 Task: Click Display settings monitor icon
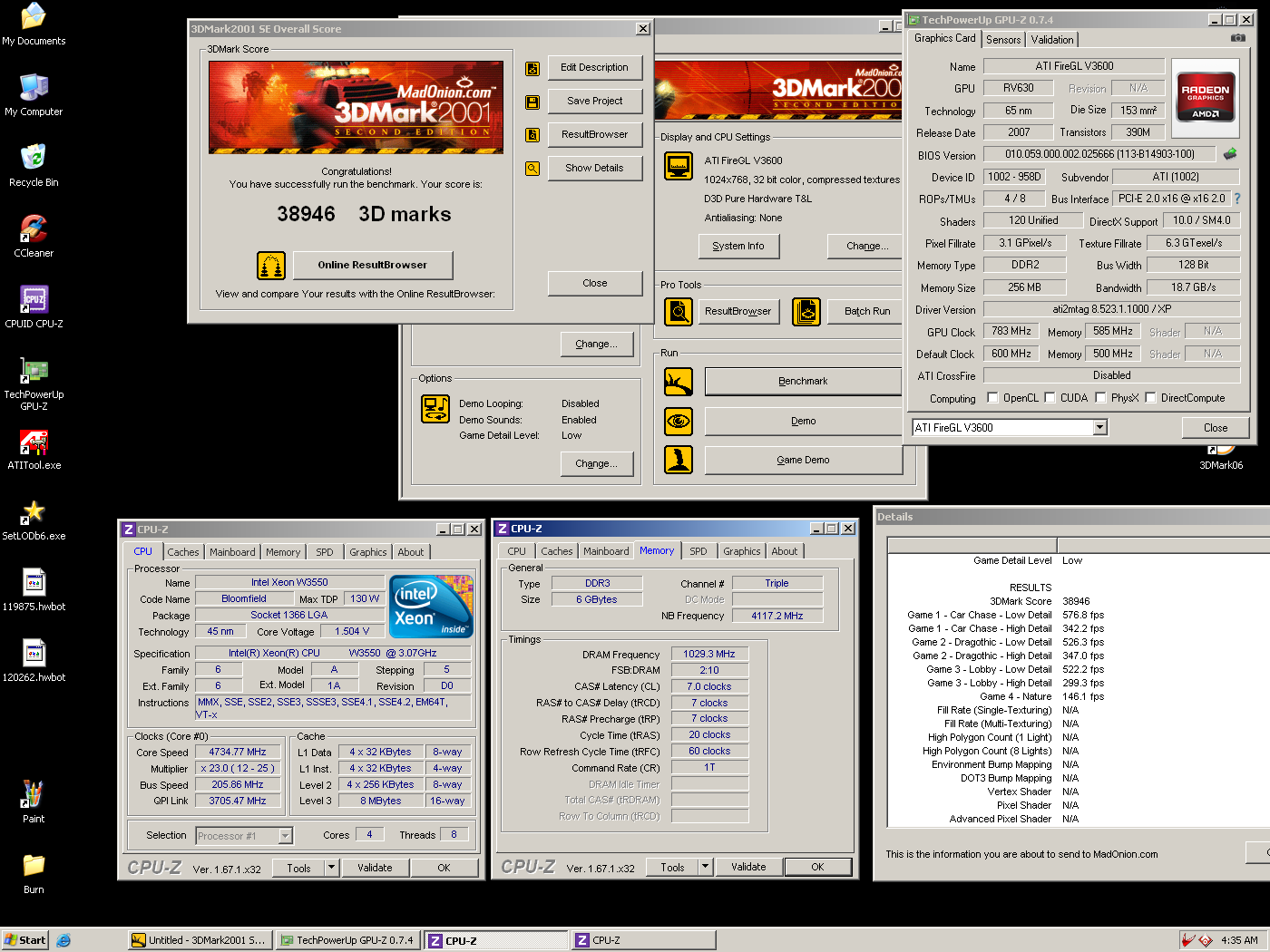(679, 166)
